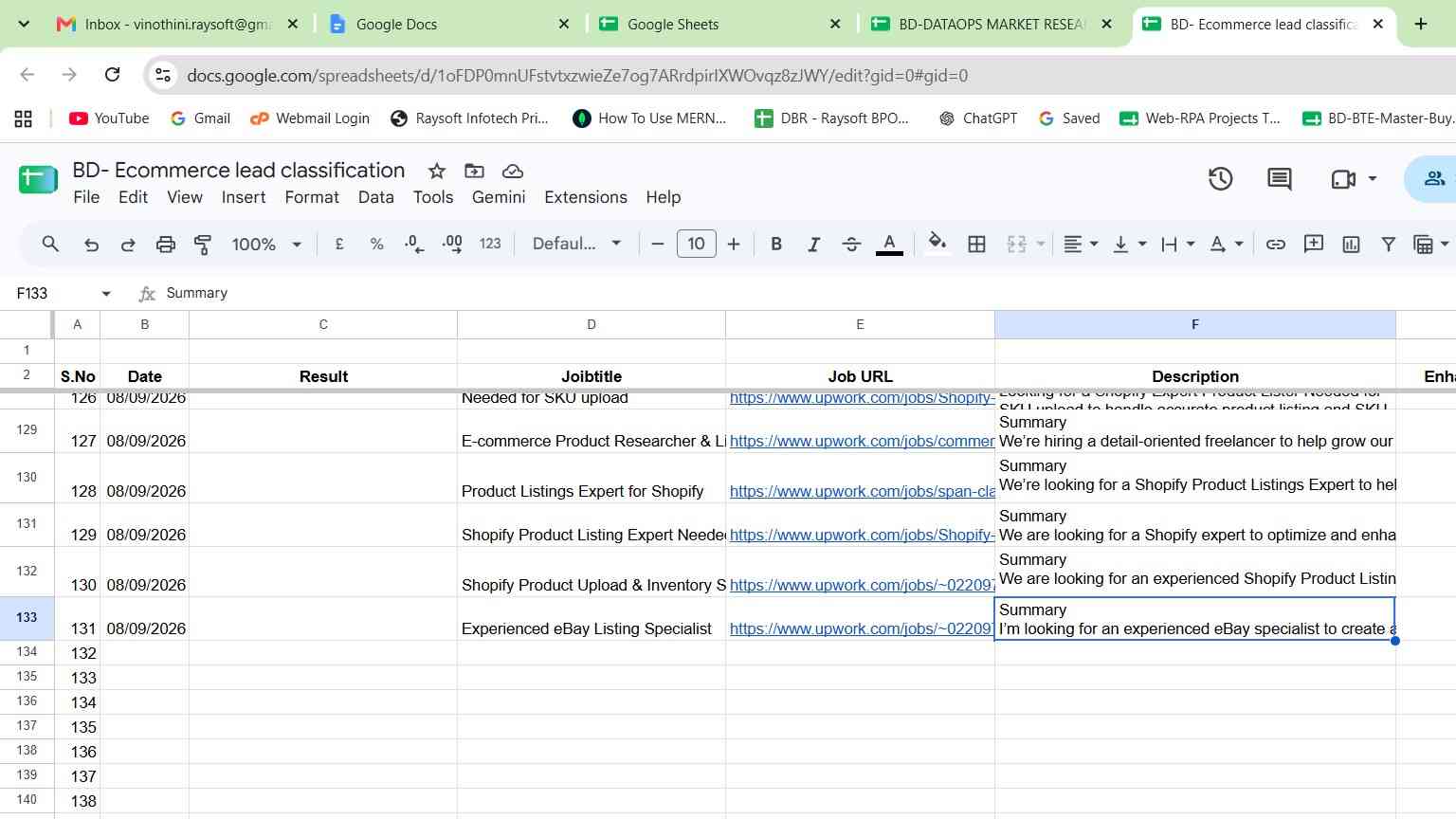Screen dimensions: 1456x819
Task: Star the BD- Ecommerce lead classification document
Action: (x=437, y=171)
